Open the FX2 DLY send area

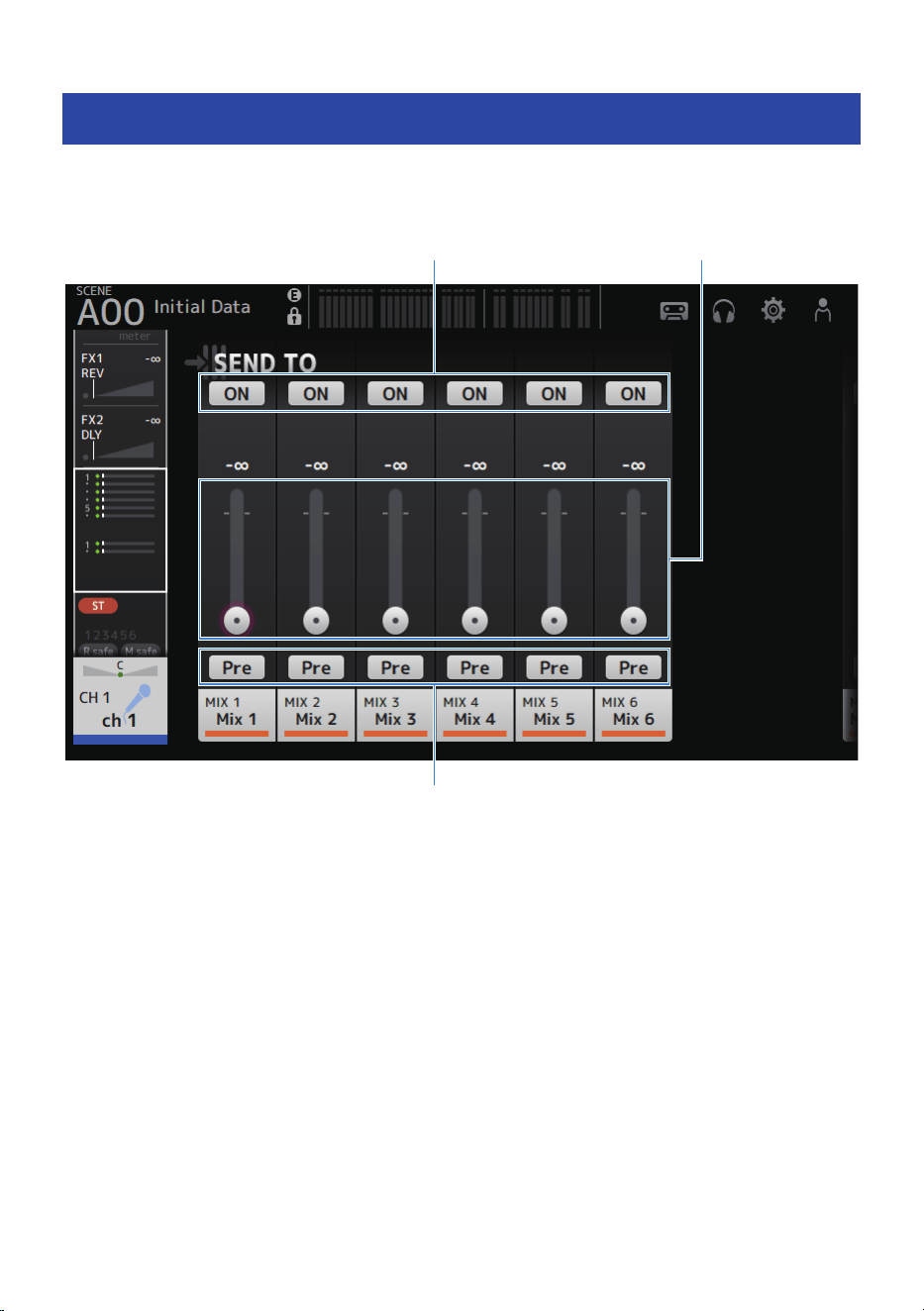click(121, 436)
